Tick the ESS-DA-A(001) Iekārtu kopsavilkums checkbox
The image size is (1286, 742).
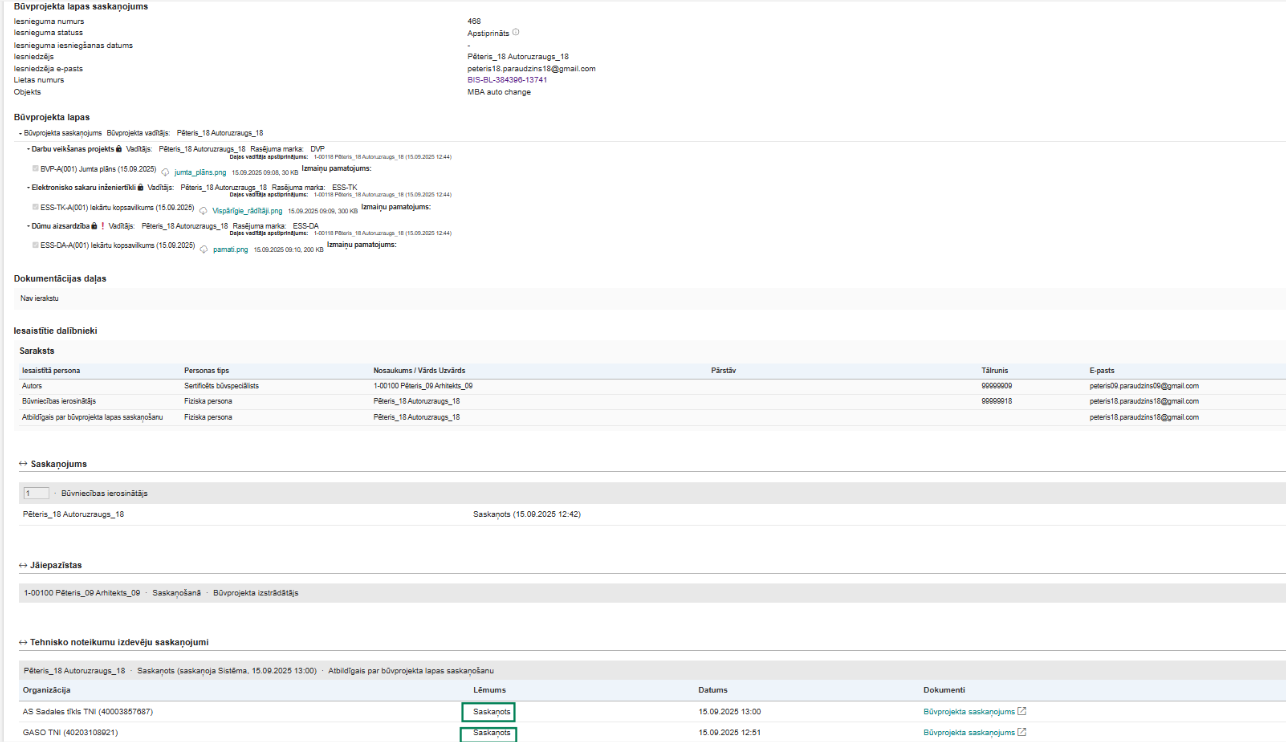tap(36, 245)
